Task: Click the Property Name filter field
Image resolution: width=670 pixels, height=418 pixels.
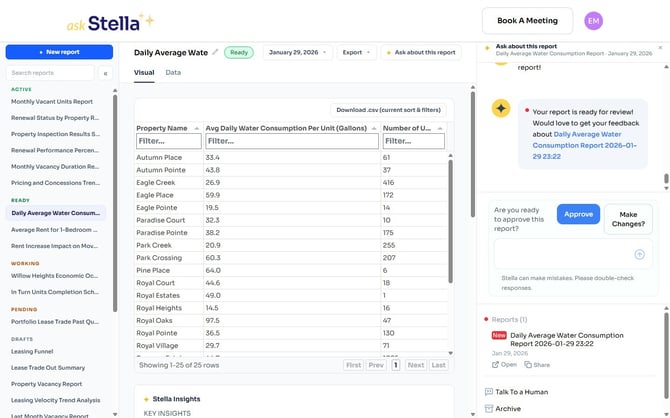Action: tap(168, 141)
